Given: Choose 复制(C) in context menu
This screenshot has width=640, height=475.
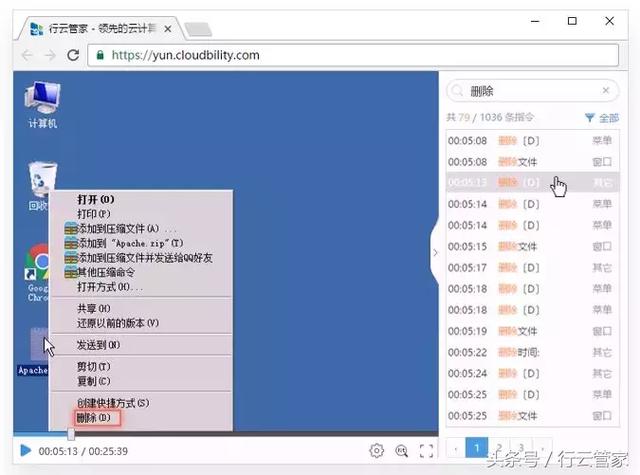Looking at the screenshot, I should (x=94, y=381).
